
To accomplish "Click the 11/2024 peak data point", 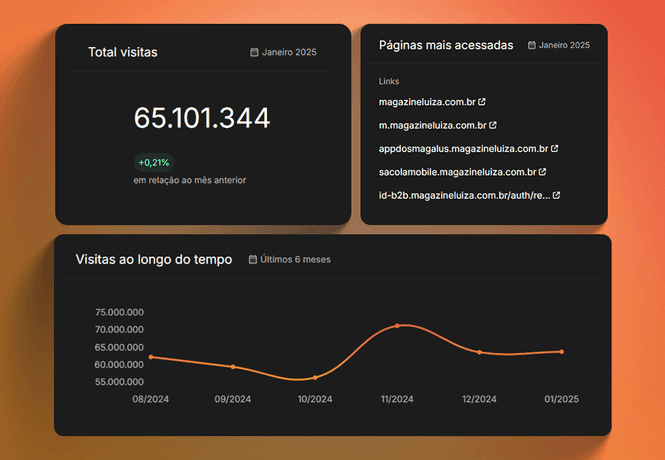I will (x=397, y=326).
